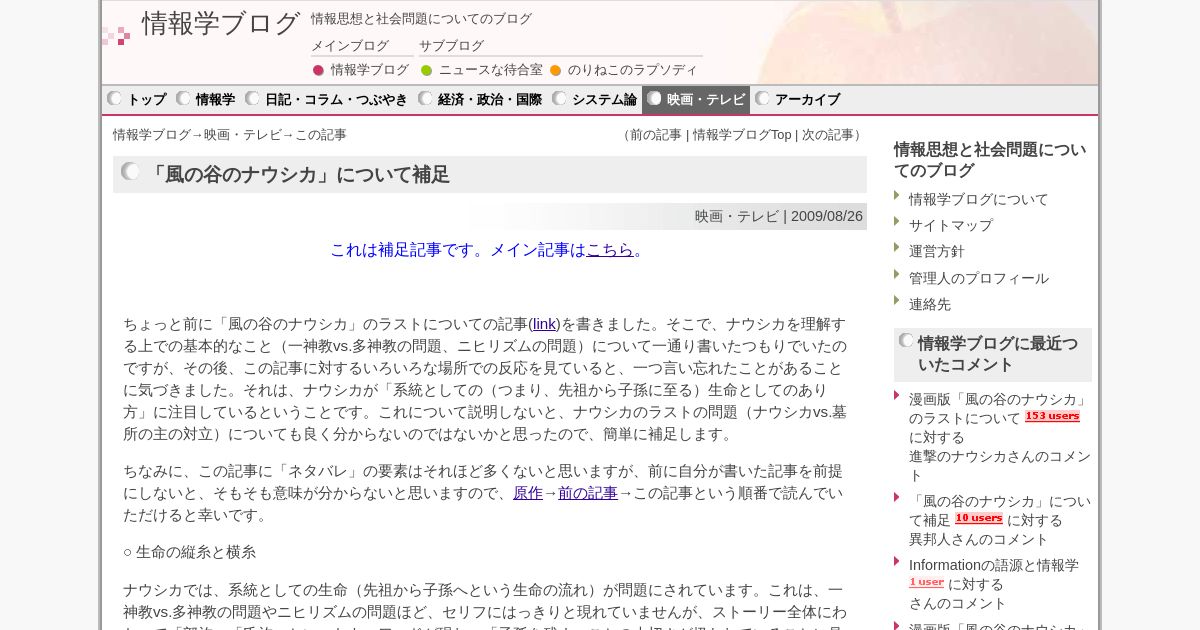Click the 10 users bookmark badge
Viewport: 1200px width, 630px height.
coord(978,519)
